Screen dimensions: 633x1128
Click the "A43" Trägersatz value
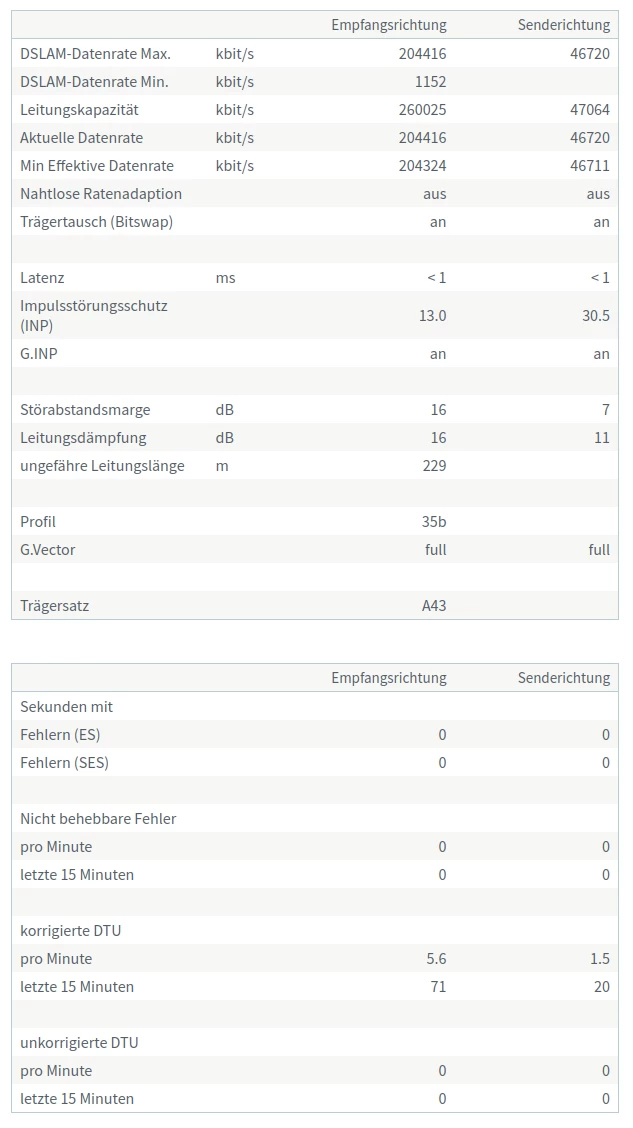[x=434, y=606]
